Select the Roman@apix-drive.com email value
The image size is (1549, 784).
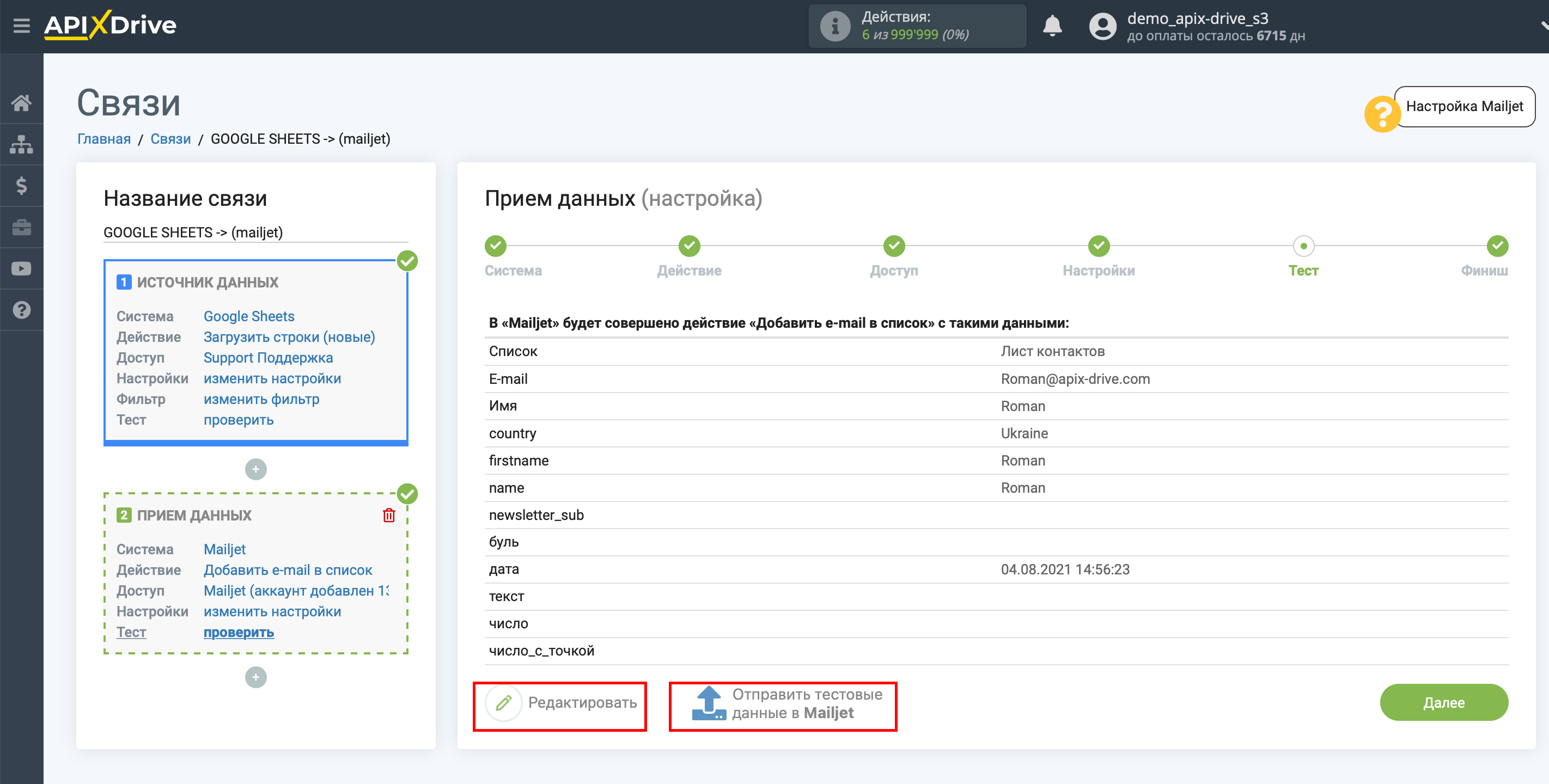click(x=1075, y=379)
